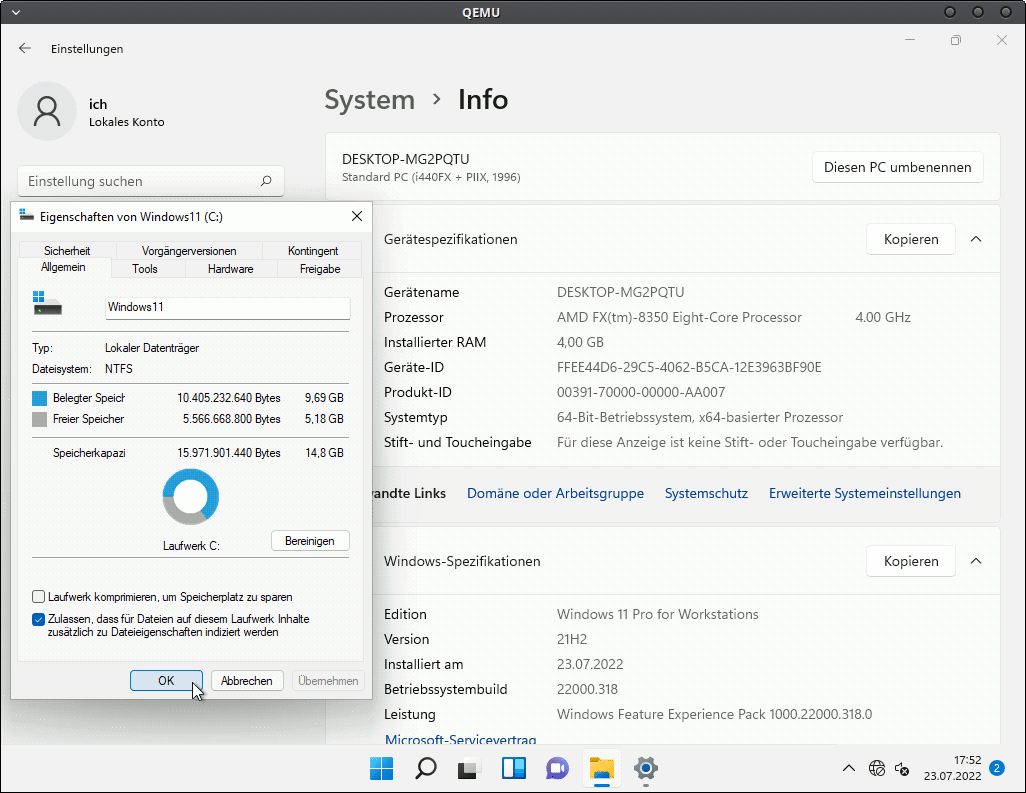Viewport: 1026px width, 793px height.
Task: Open notification badge showing 2
Action: [997, 768]
